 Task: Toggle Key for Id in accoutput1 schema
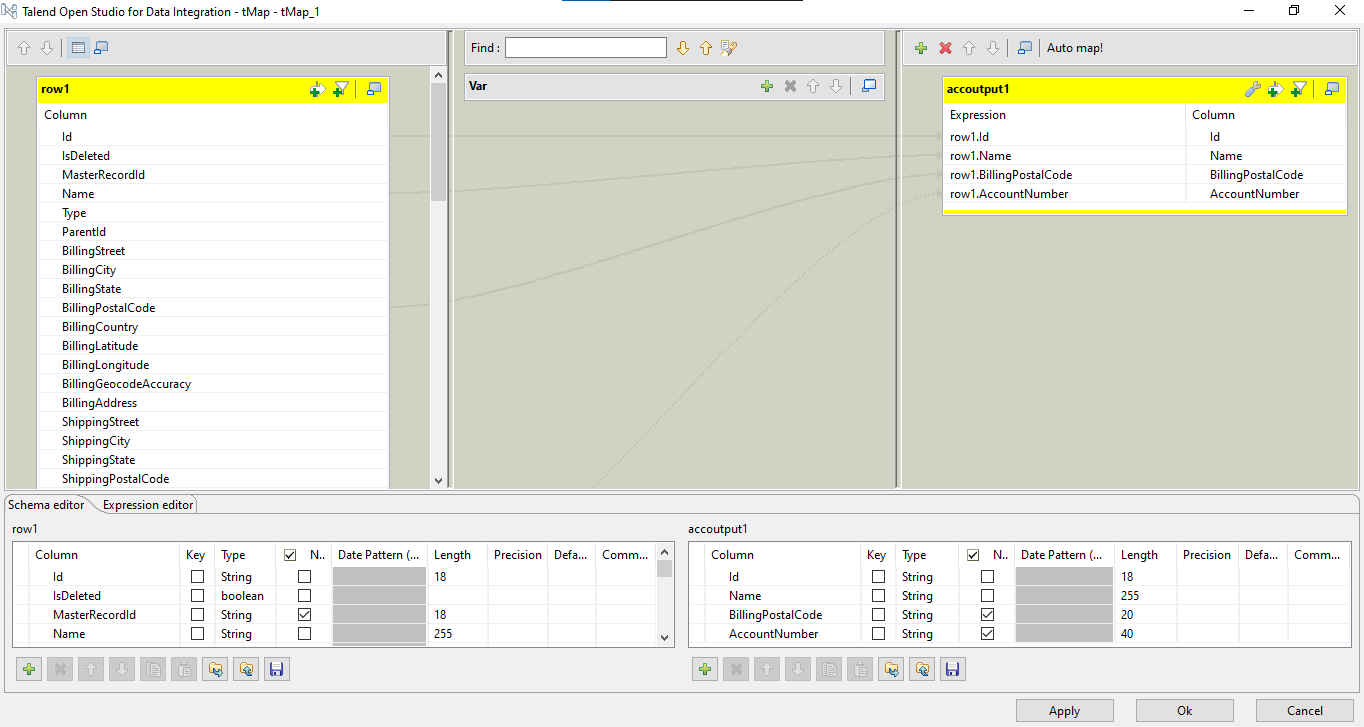pos(878,577)
